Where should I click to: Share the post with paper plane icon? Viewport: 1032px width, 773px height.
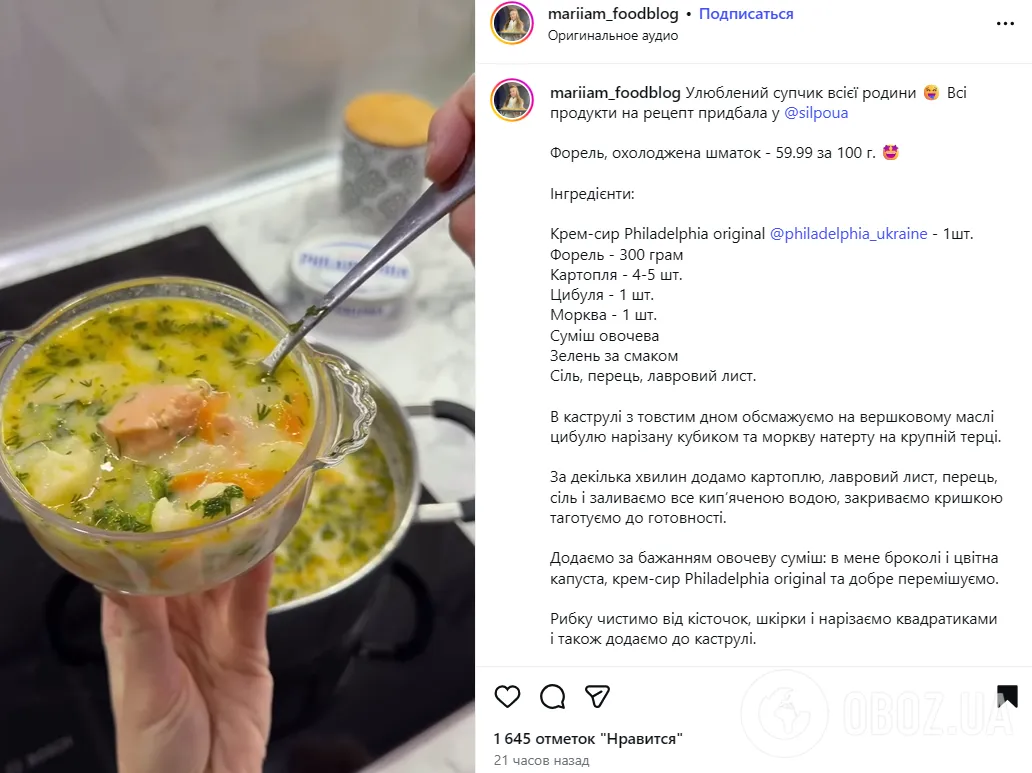[x=597, y=696]
